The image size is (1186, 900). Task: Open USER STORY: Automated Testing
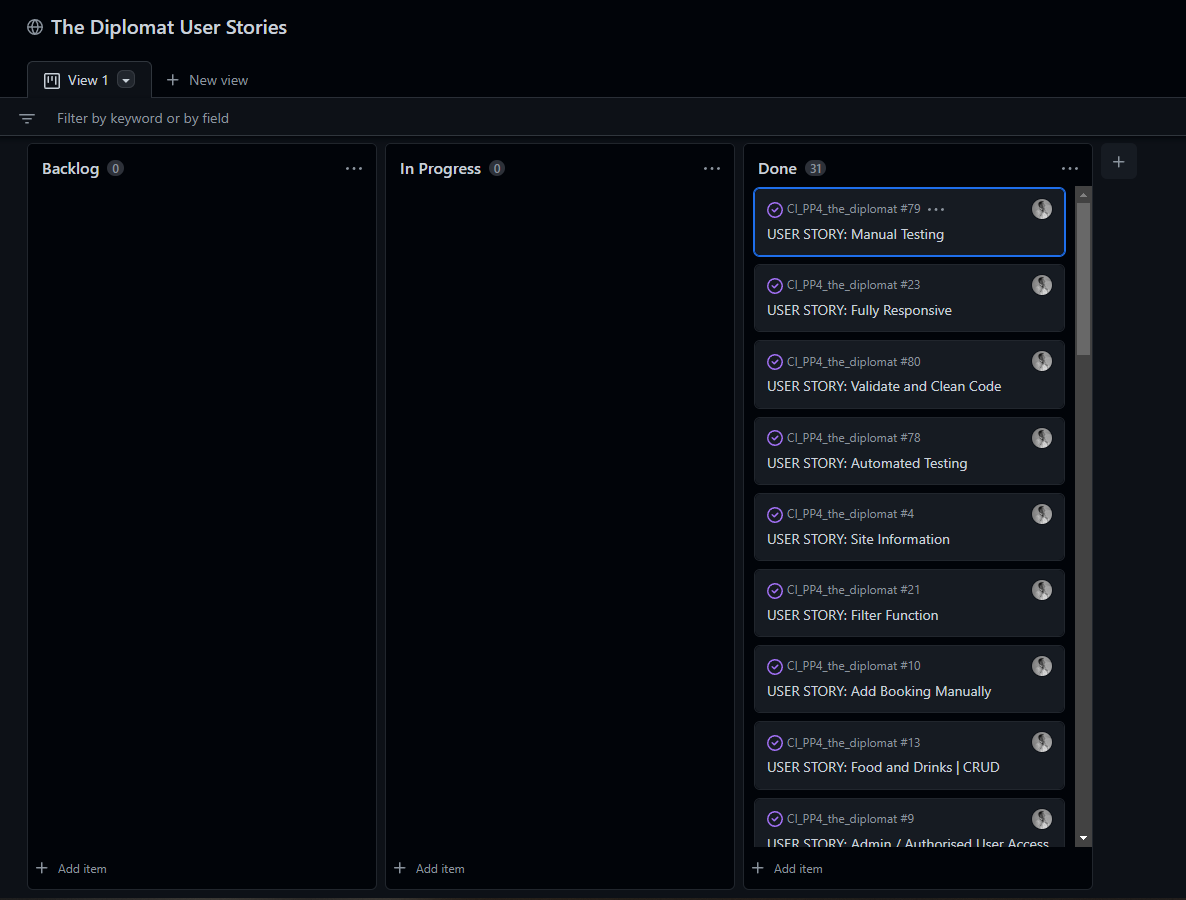coord(867,463)
